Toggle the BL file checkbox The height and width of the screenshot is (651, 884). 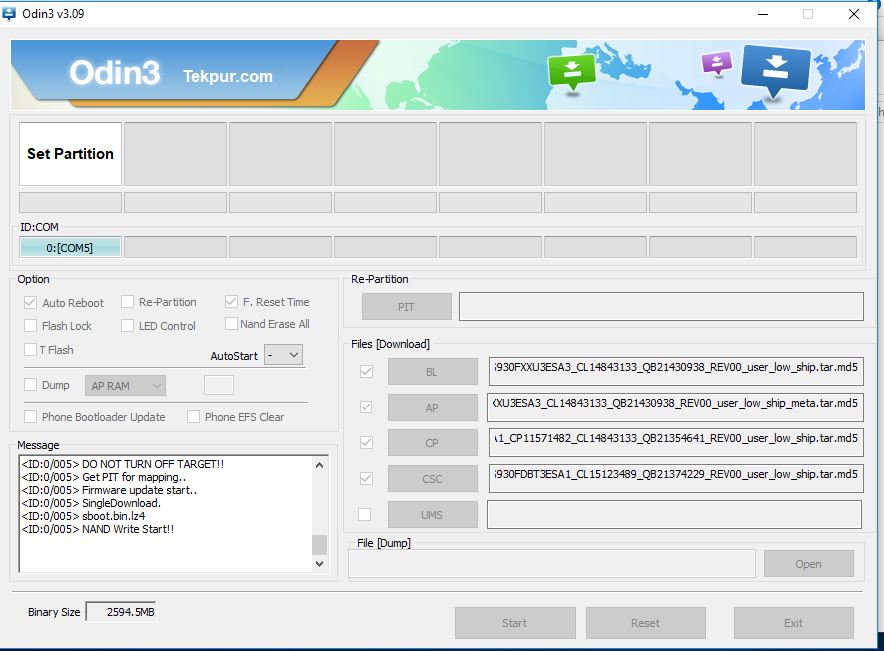[366, 371]
